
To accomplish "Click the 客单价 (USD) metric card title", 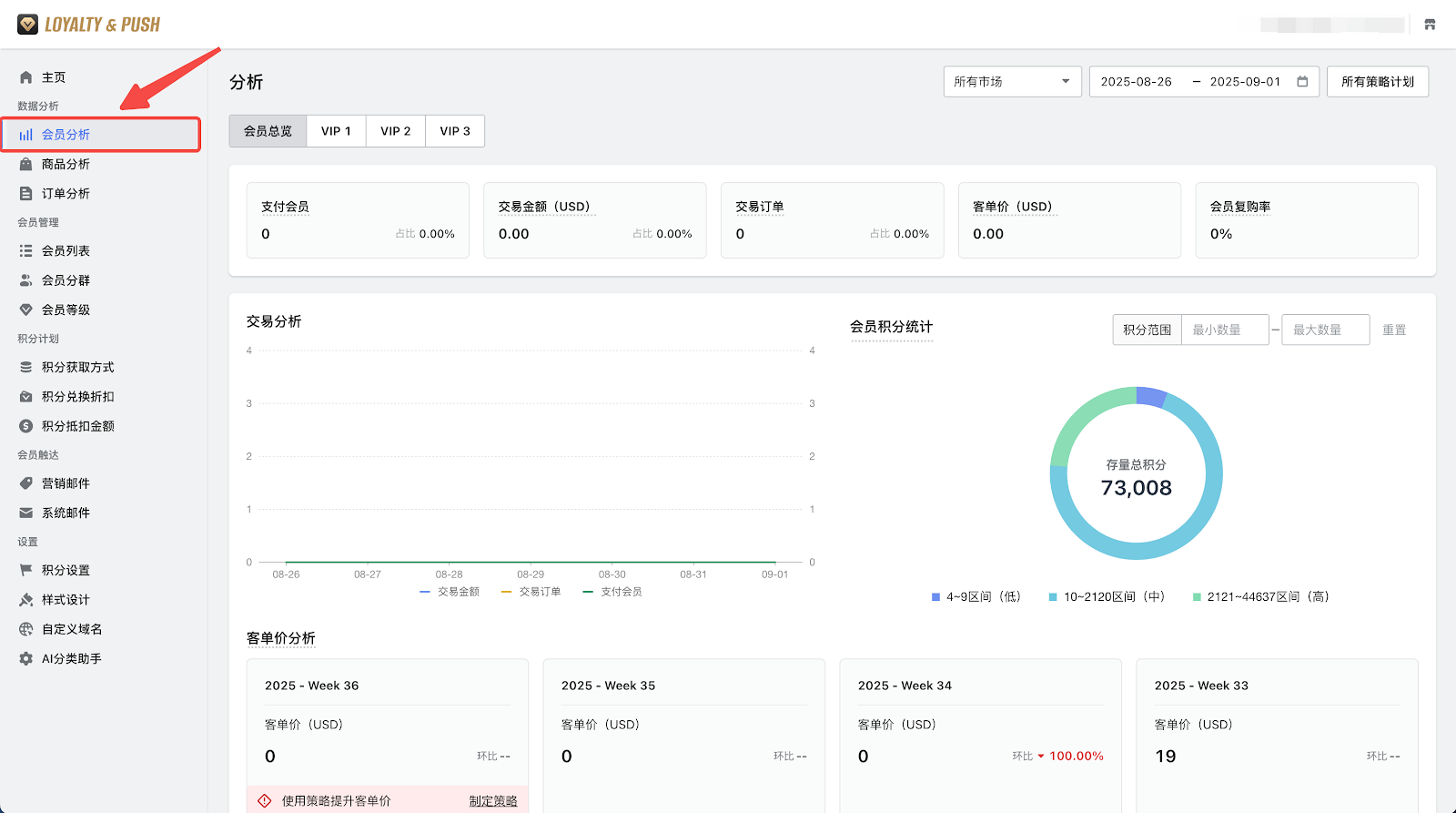I will coord(1013,207).
